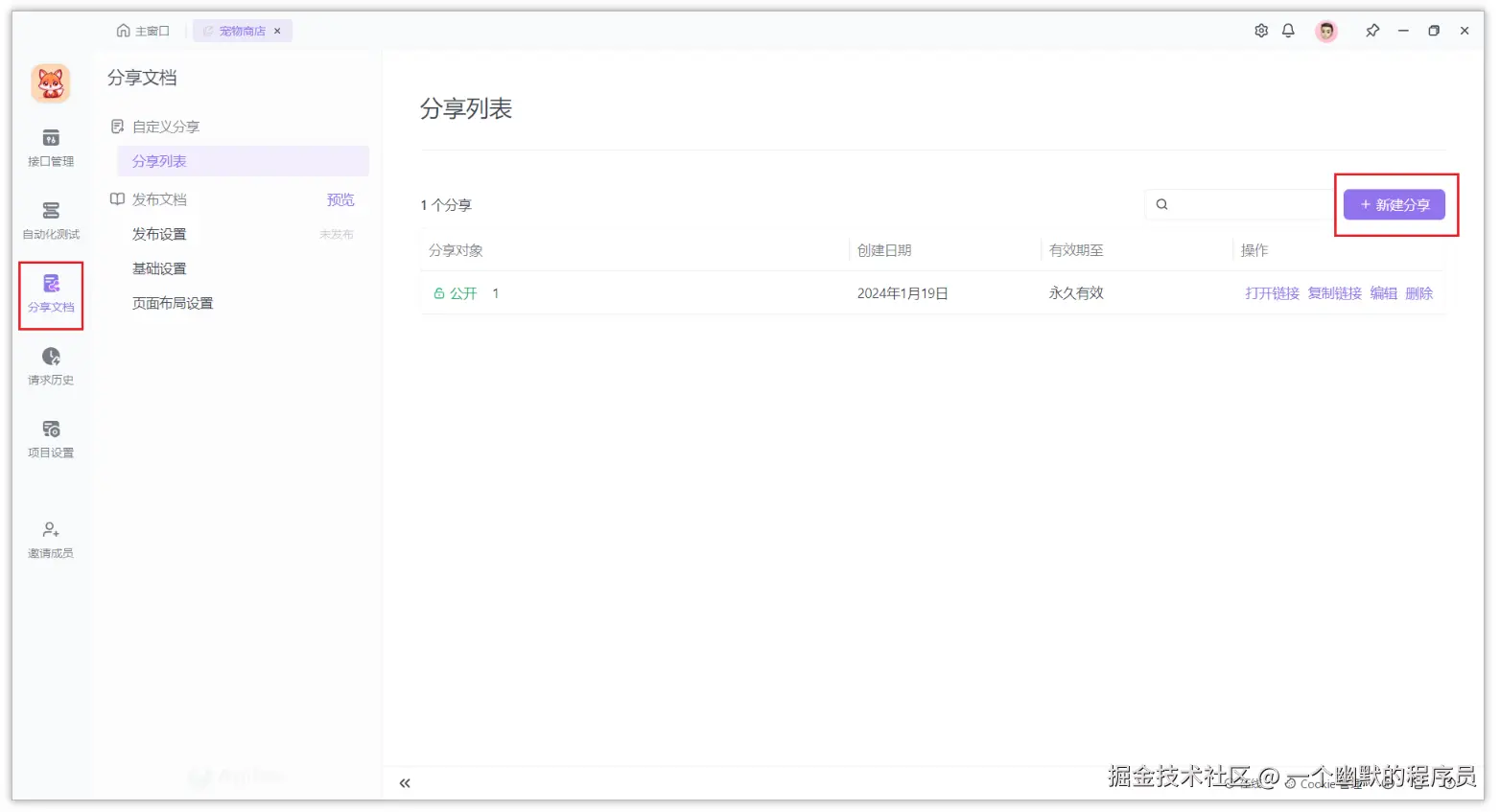This screenshot has width=1500, height=812.
Task: Click the 新建分享 button
Action: [1395, 204]
